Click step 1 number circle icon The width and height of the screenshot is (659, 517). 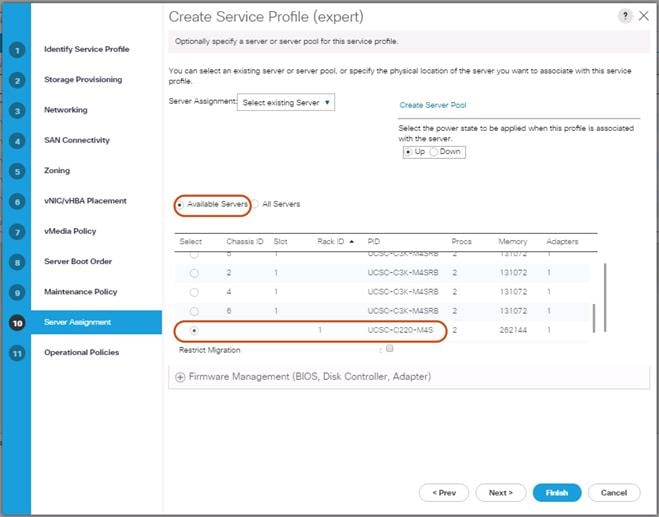(x=16, y=50)
